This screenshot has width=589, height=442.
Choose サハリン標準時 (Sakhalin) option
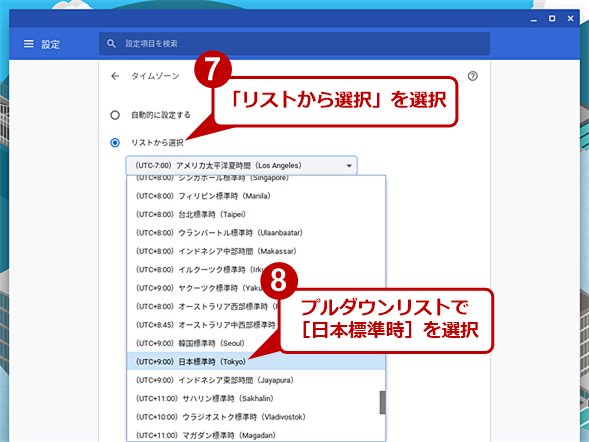pos(254,398)
